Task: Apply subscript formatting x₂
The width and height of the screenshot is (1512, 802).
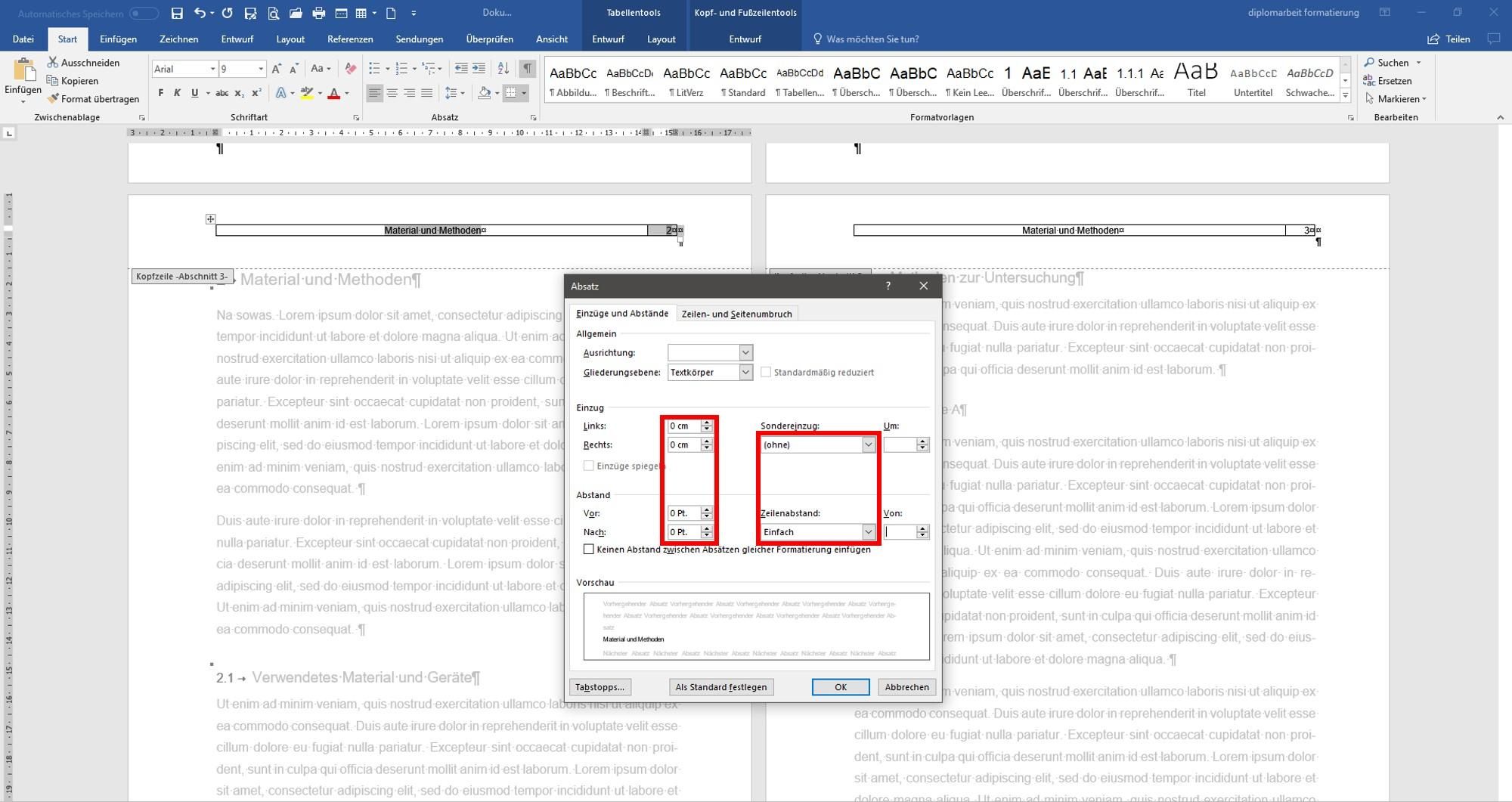Action: [239, 93]
